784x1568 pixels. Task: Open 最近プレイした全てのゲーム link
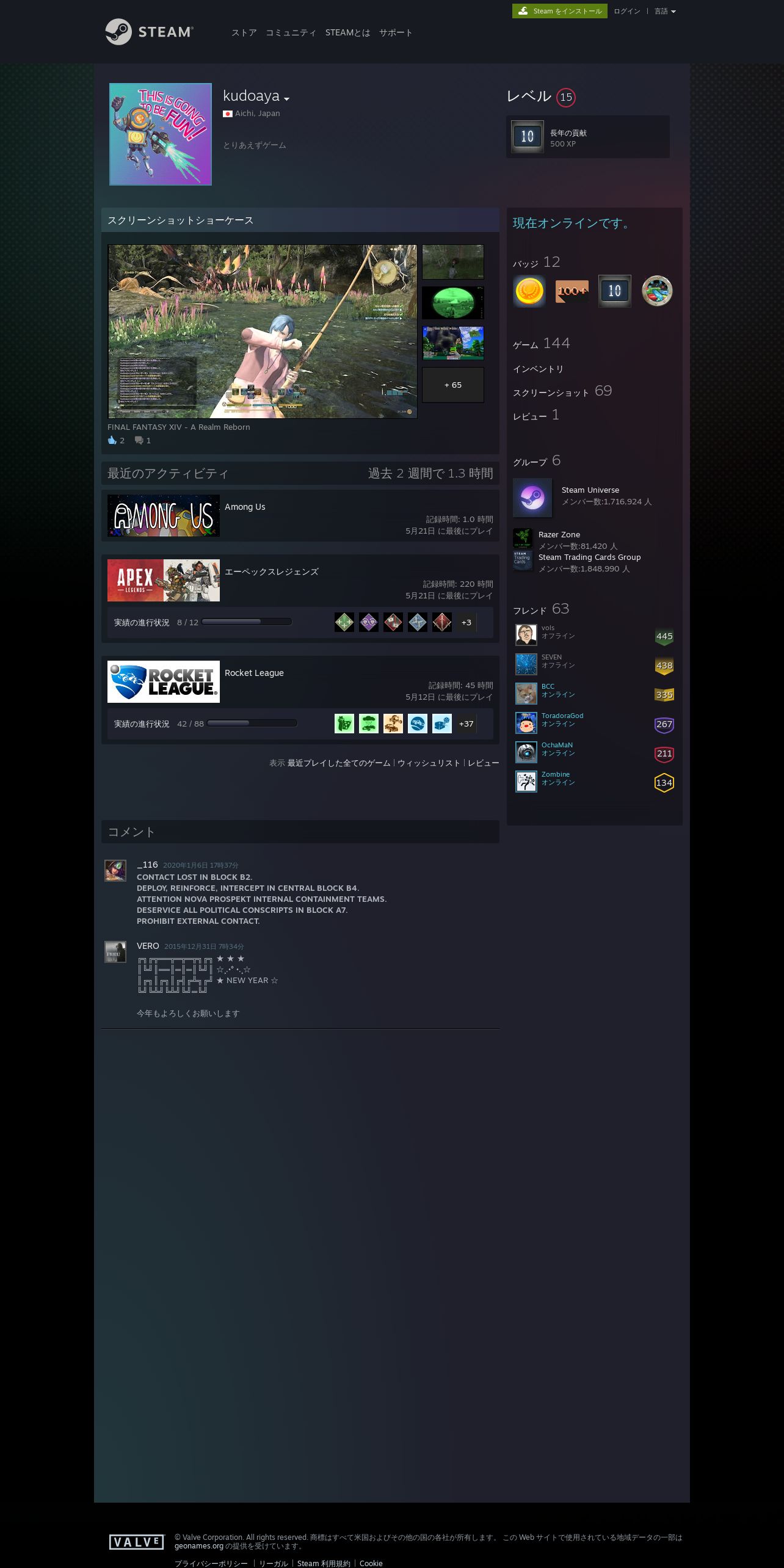(339, 763)
